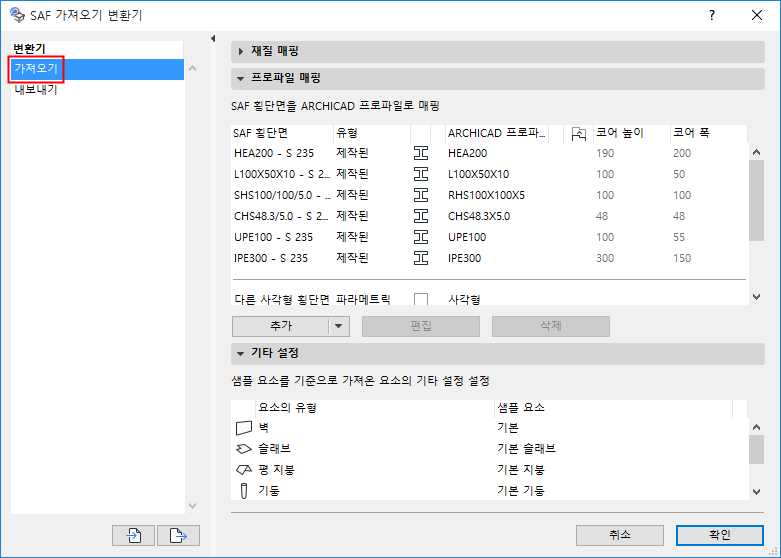The width and height of the screenshot is (781, 558).
Task: Click the 코어 높이 column header
Action: (x=631, y=133)
